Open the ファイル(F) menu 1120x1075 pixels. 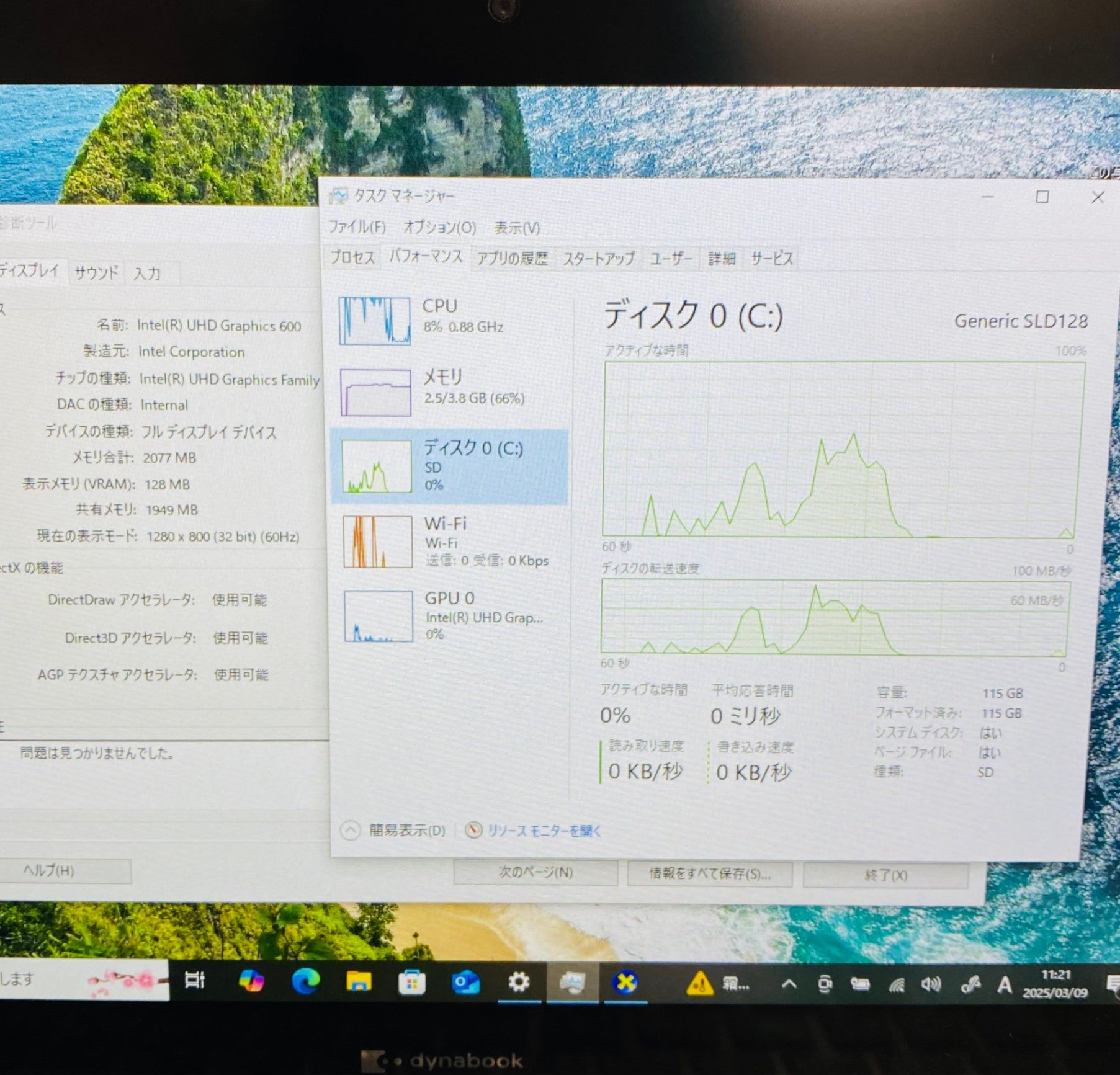click(x=357, y=227)
